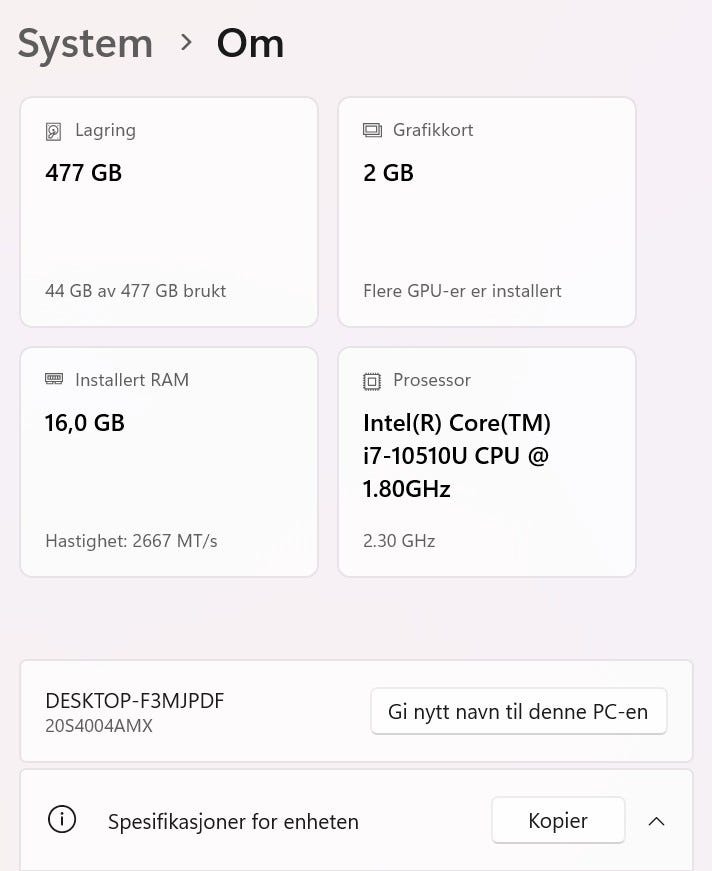Click the Prosessor chip icon

(x=372, y=381)
